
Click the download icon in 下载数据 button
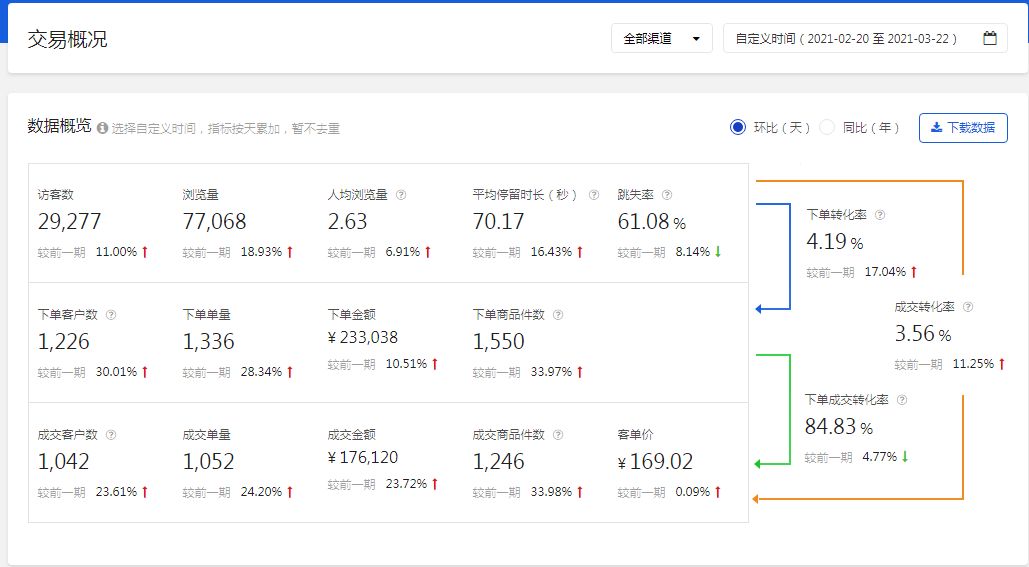click(936, 128)
